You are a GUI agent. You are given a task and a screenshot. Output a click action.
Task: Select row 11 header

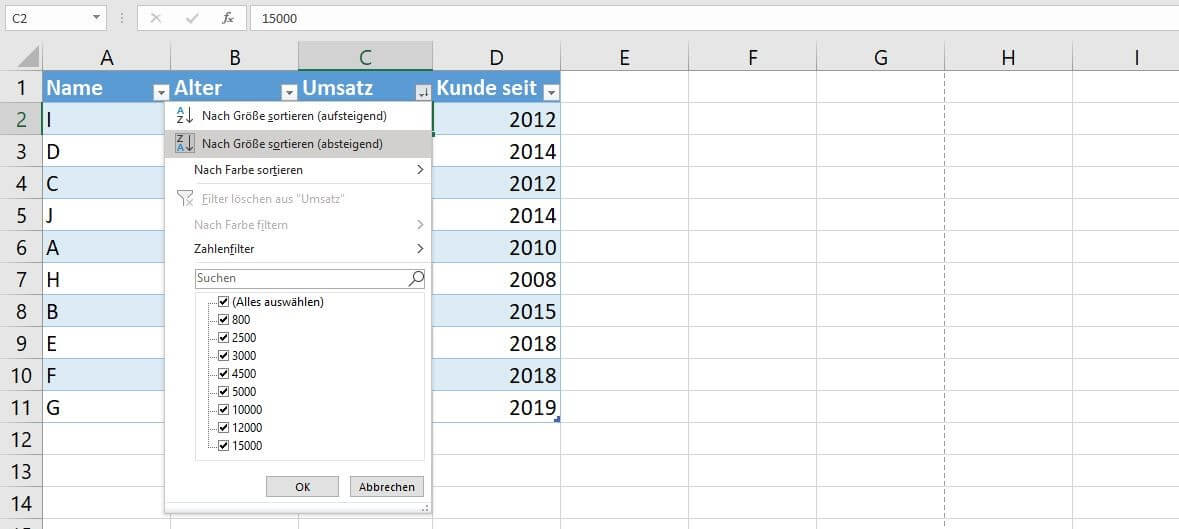tap(21, 407)
